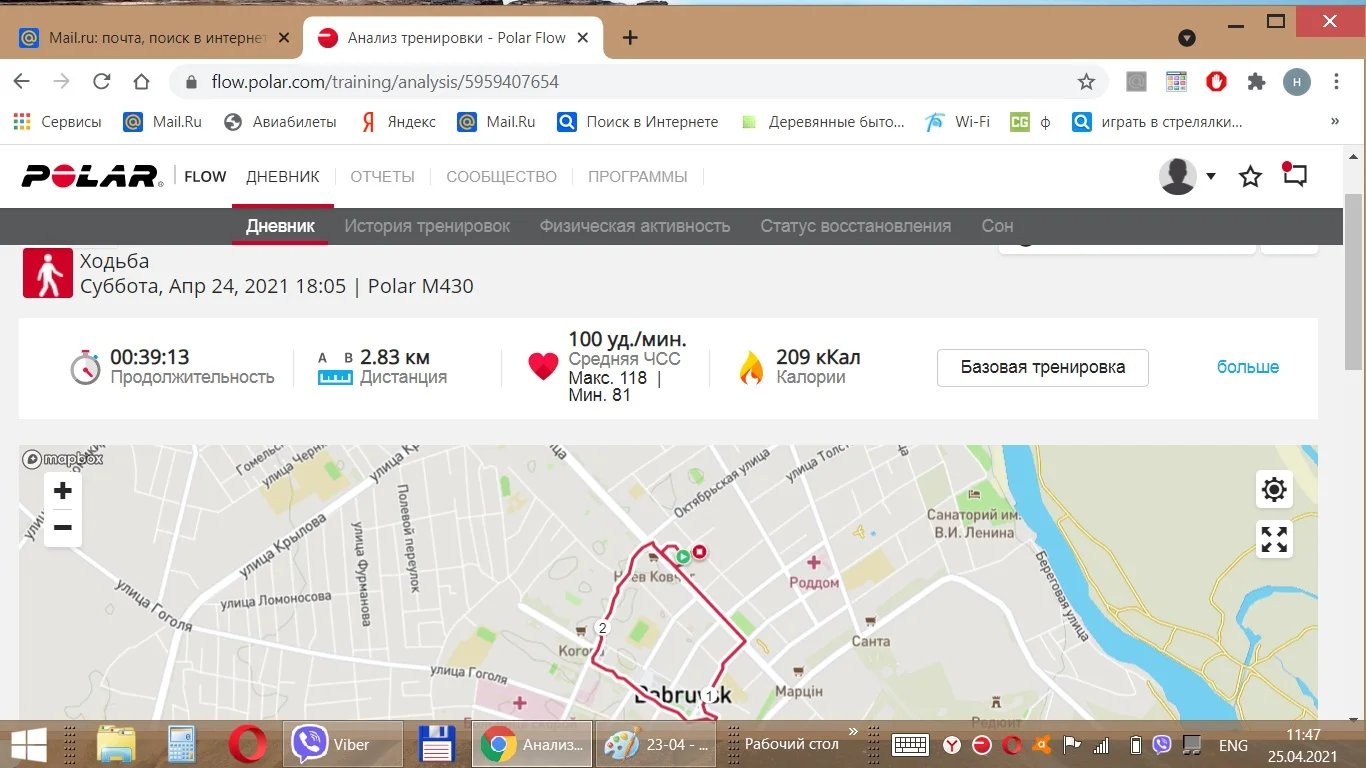The height and width of the screenshot is (768, 1366).
Task: Open the Поиск в Интернете bookmark
Action: pos(638,122)
